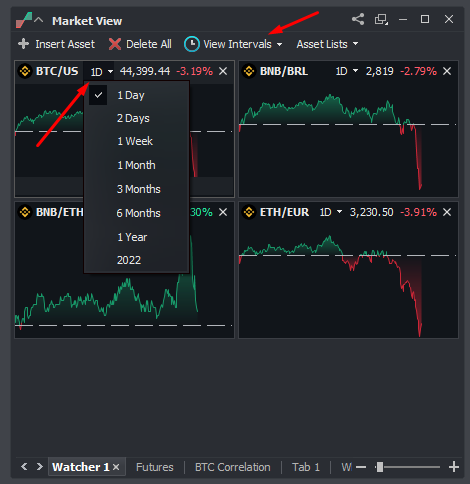Open the ETH/EUR 1D interval dropdown
The image size is (470, 484).
(331, 212)
